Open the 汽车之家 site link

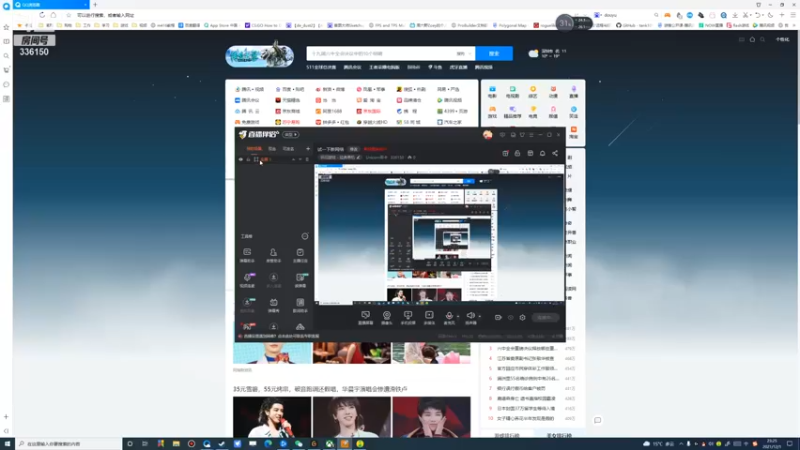pyautogui.click(x=449, y=122)
